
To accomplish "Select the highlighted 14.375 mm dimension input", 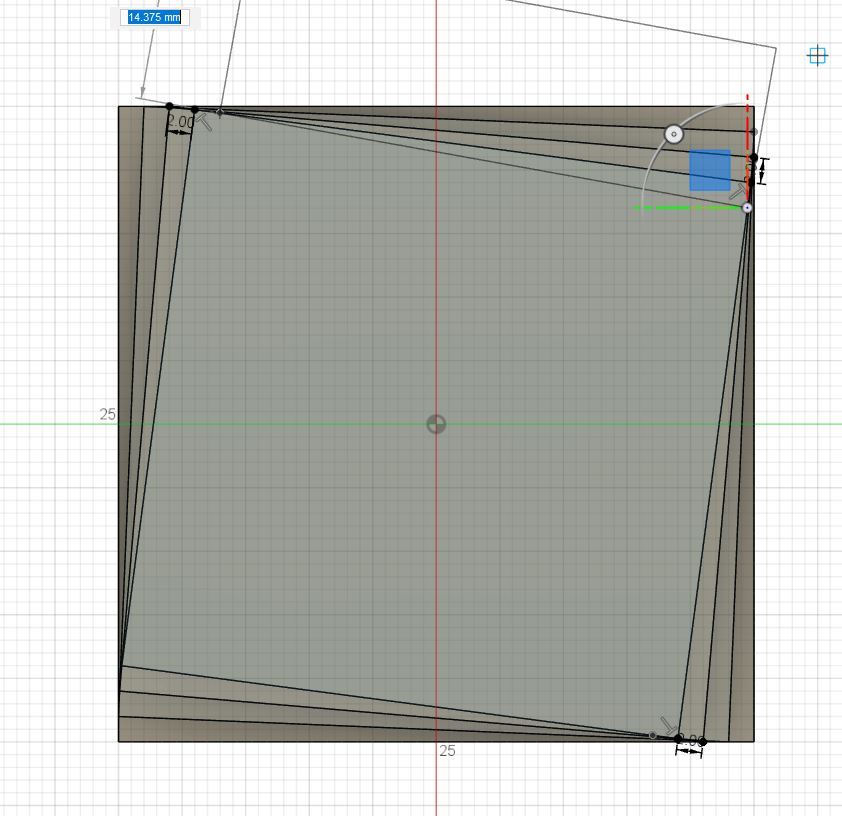I will [154, 17].
